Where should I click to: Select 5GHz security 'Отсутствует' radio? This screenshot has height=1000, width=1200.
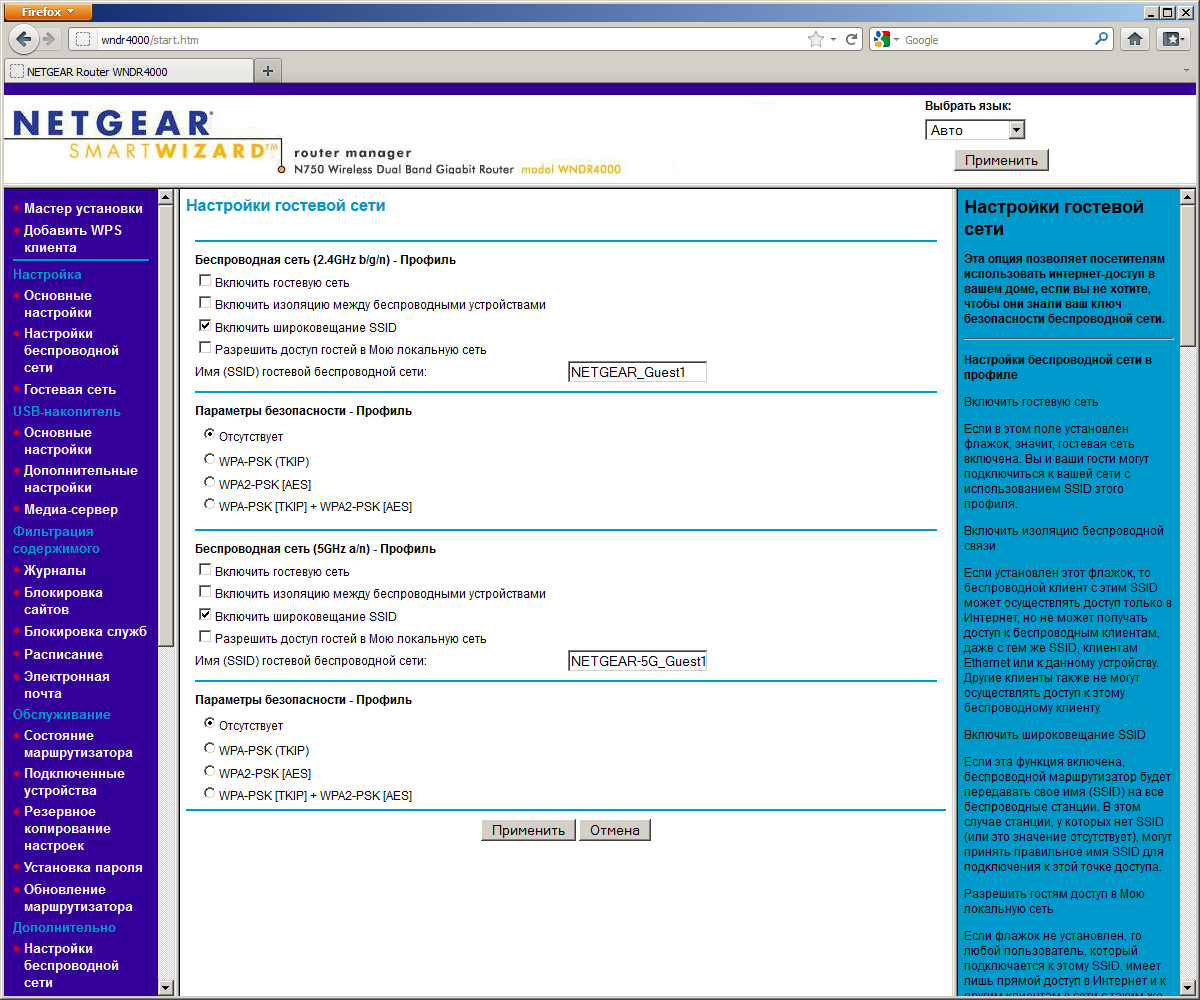point(209,724)
